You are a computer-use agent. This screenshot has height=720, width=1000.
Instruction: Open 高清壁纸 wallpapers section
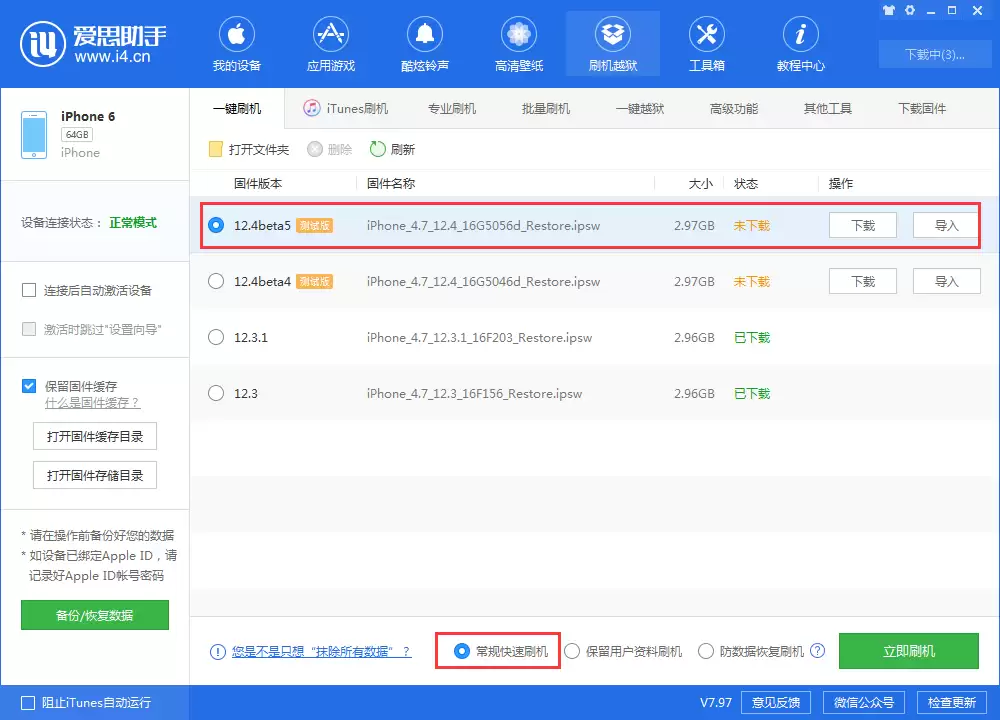coord(518,44)
